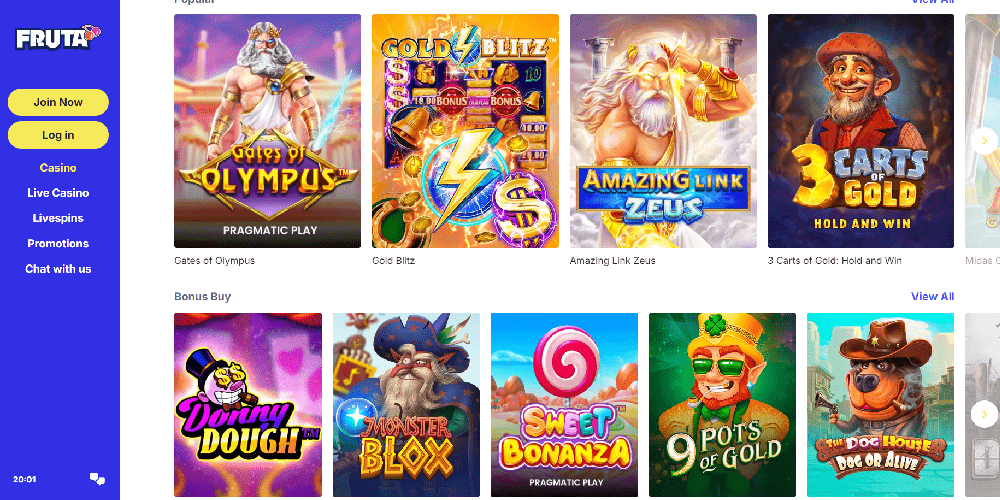Click the Join Now button

[x=58, y=102]
